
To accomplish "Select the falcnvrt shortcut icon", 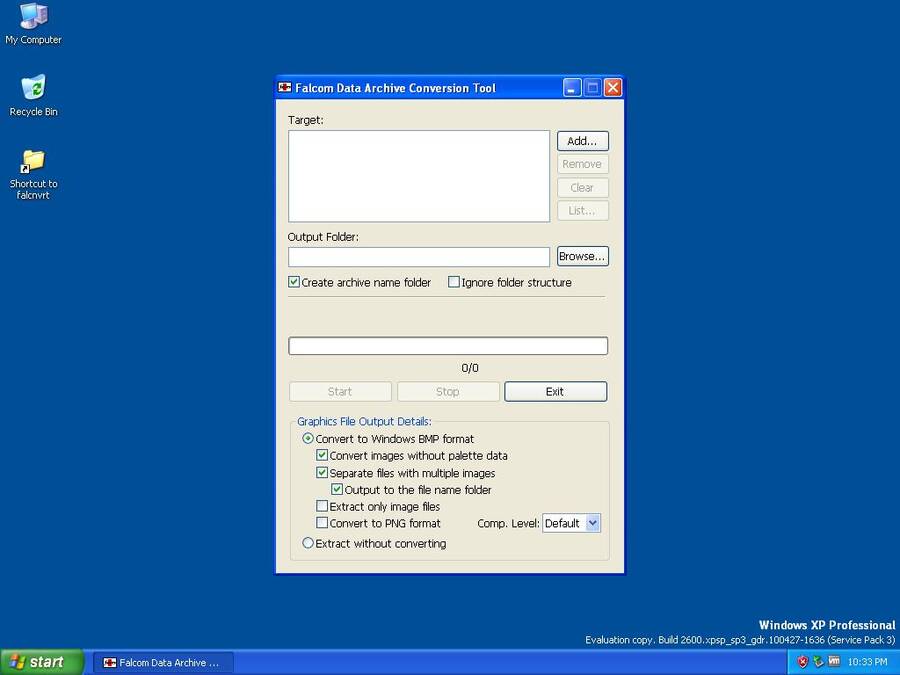I will pos(33,162).
